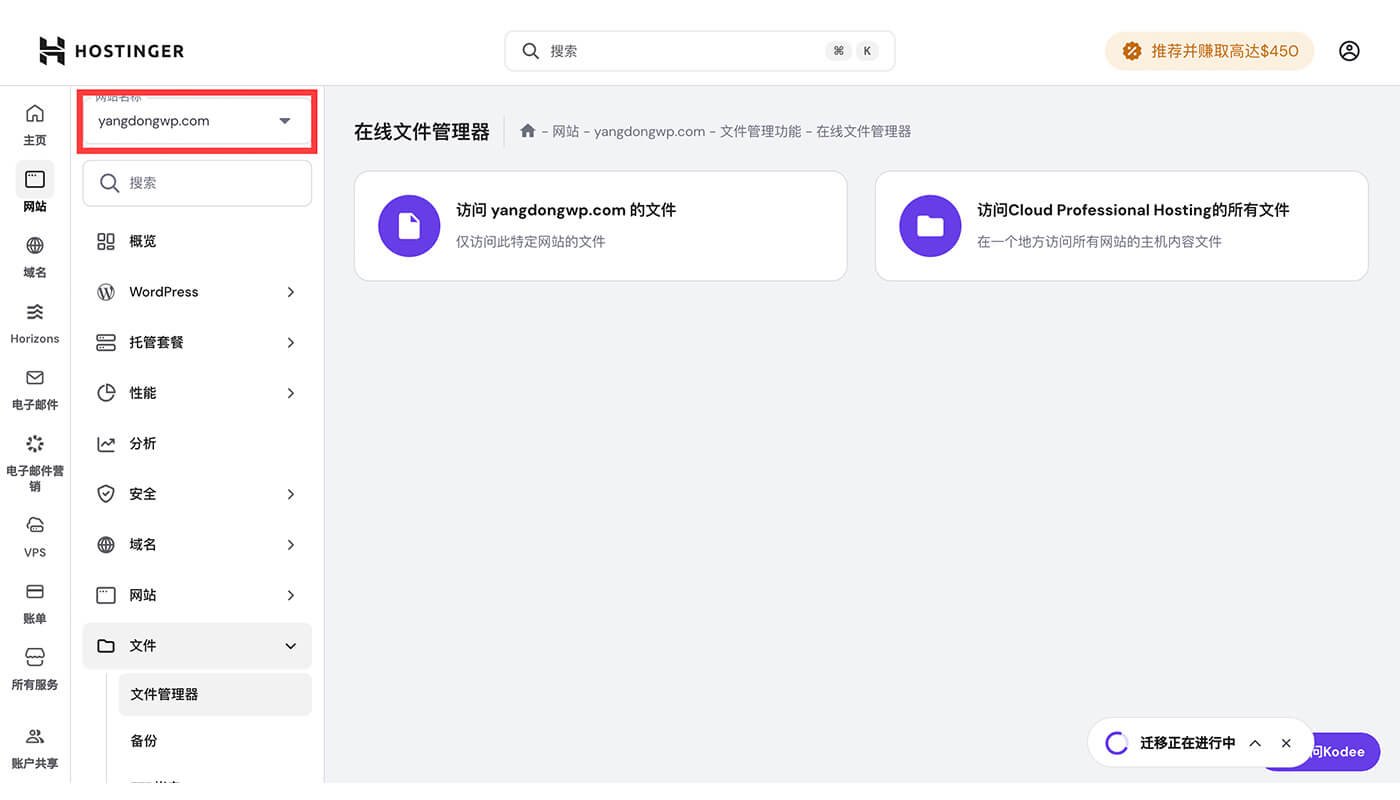Open the VPS sidebar icon
The width and height of the screenshot is (1400, 800).
34,534
